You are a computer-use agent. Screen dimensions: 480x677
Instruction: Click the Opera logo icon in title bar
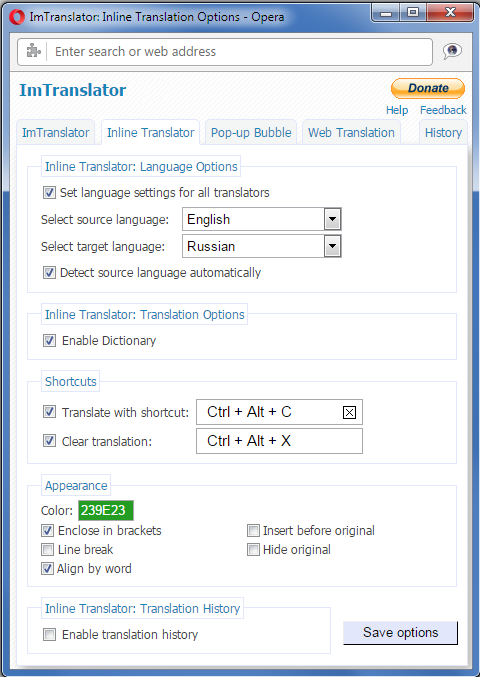click(17, 17)
